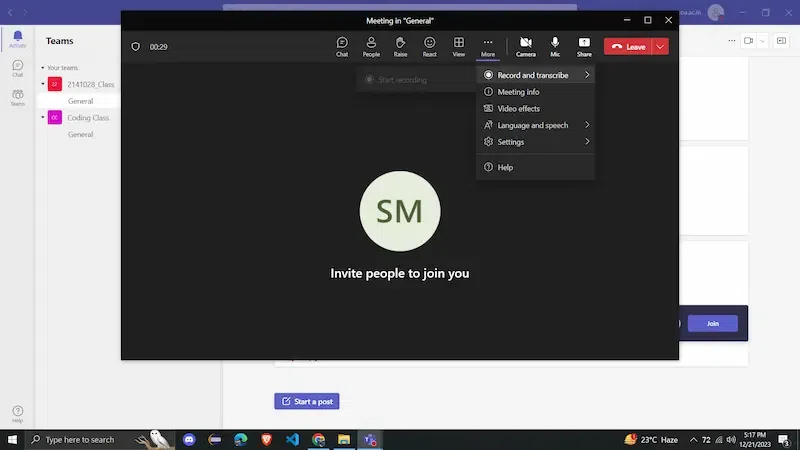Viewport: 800px width, 450px height.
Task: Change the meeting View layout
Action: tap(459, 46)
